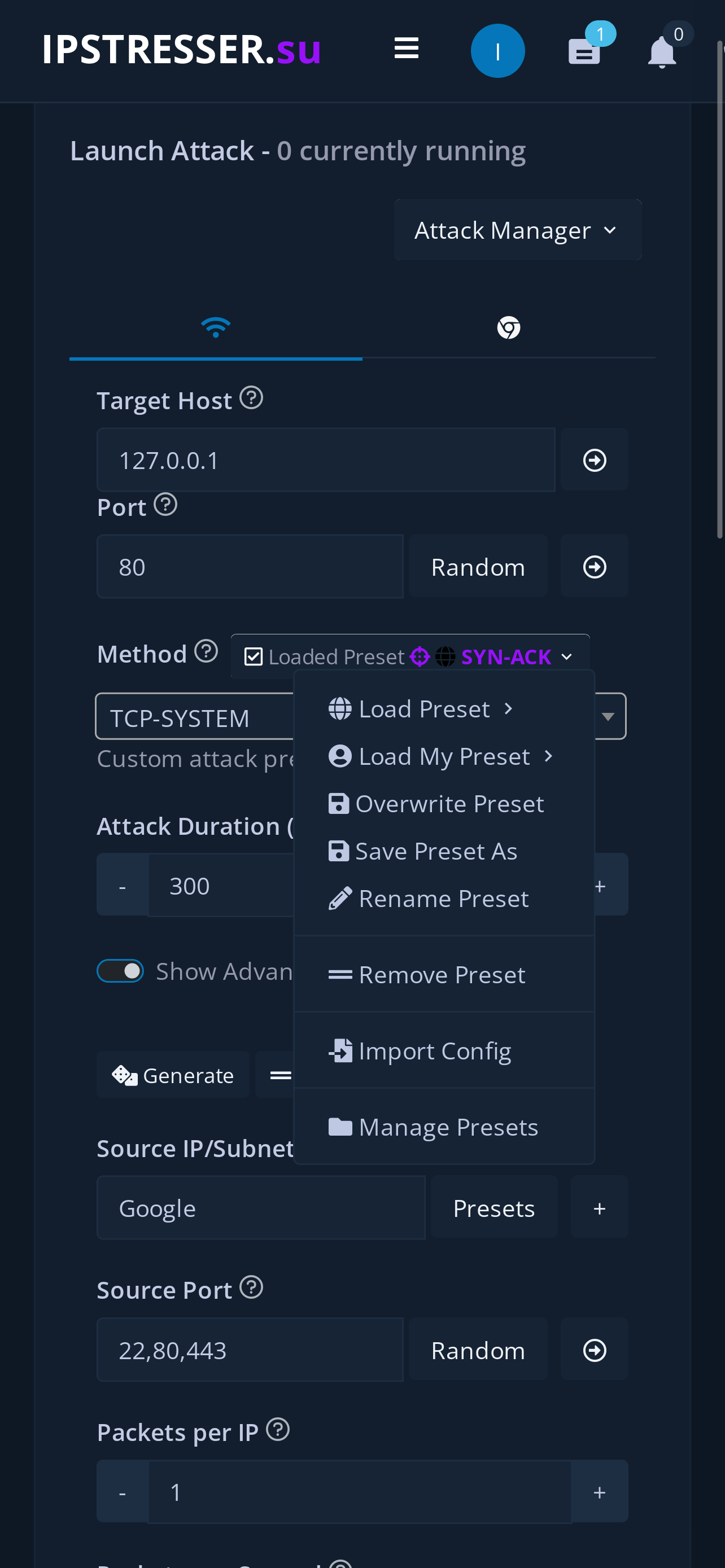Open the Attack Manager dropdown
The image size is (725, 1568).
point(517,230)
